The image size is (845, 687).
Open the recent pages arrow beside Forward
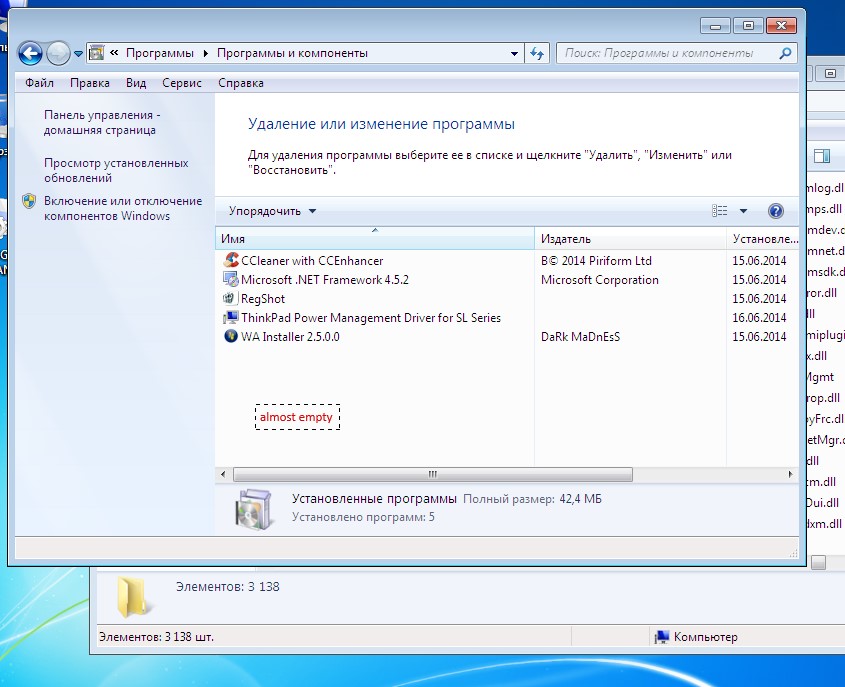click(x=78, y=53)
